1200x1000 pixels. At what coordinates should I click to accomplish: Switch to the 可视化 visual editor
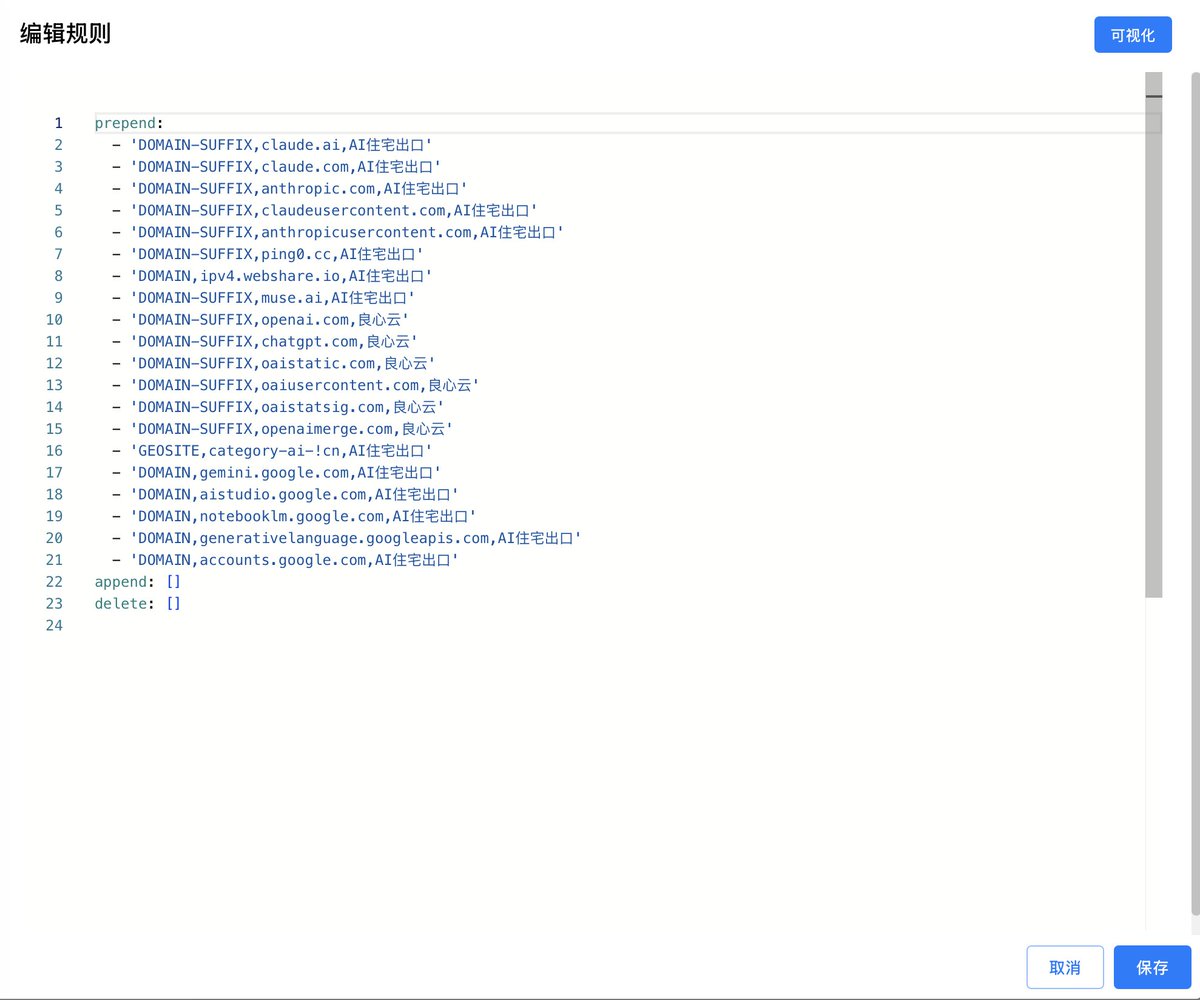pyautogui.click(x=1133, y=35)
